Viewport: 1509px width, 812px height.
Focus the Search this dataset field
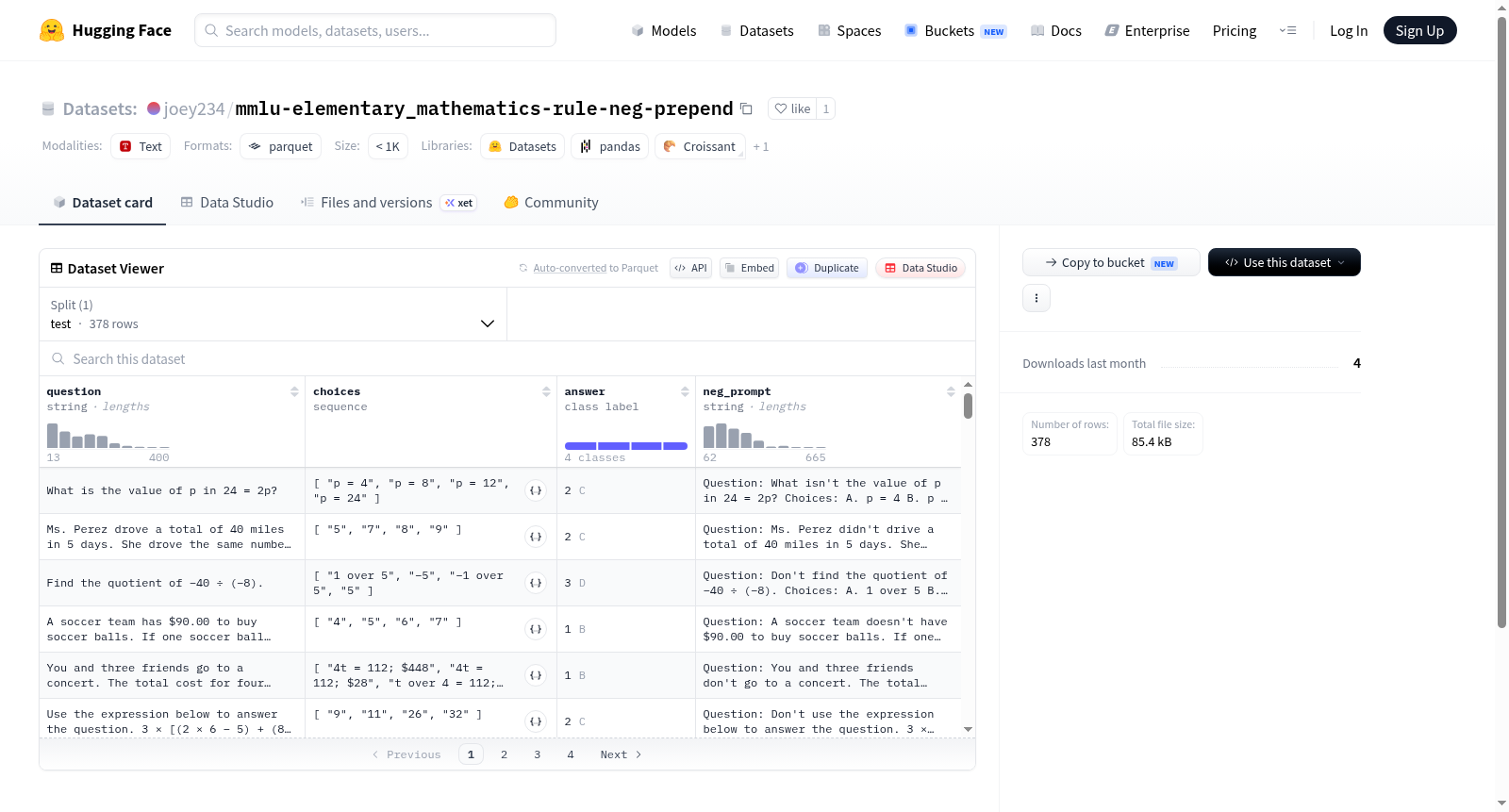pyautogui.click(x=507, y=359)
